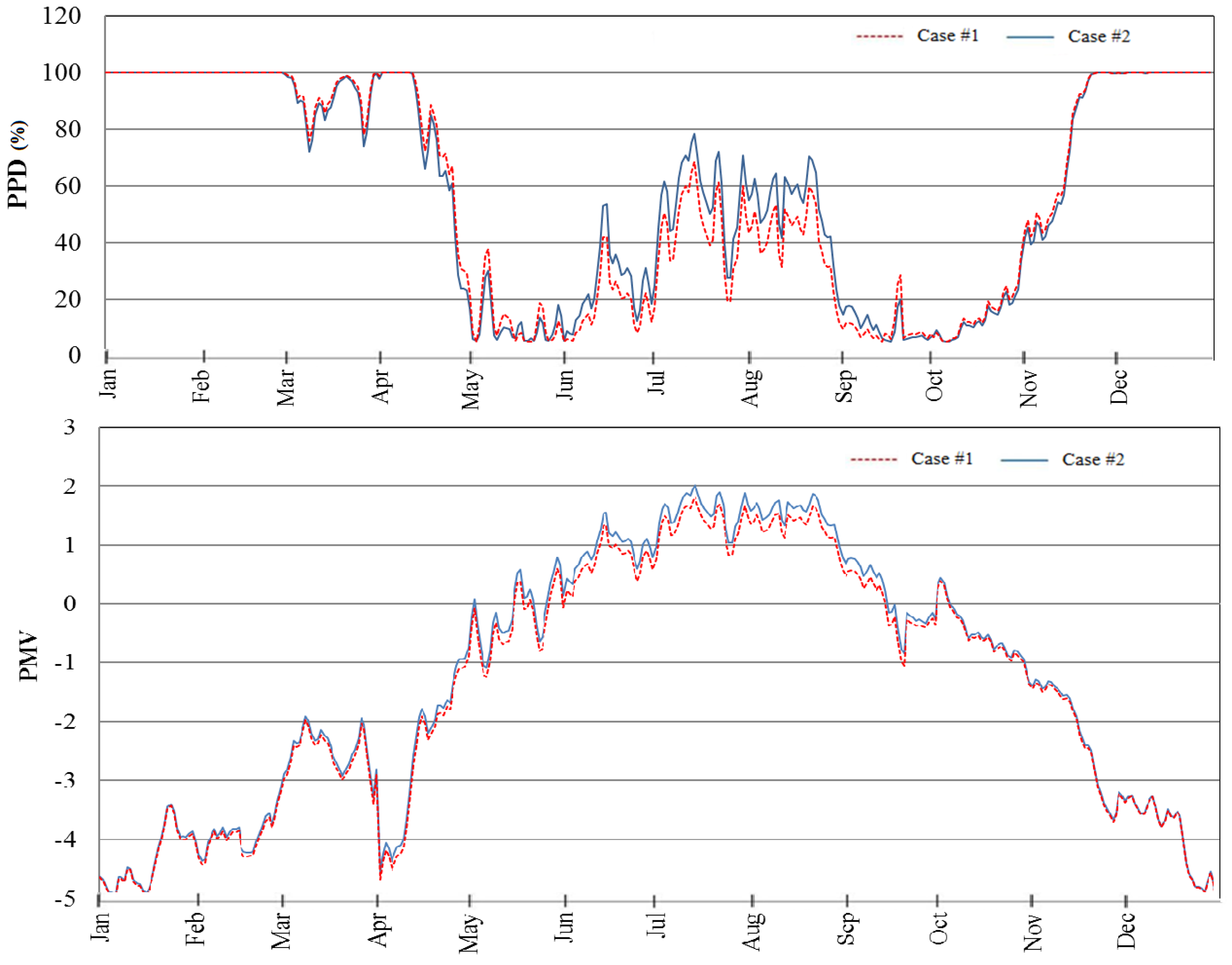Click the Oct label on PMV chart axis

coord(938,928)
